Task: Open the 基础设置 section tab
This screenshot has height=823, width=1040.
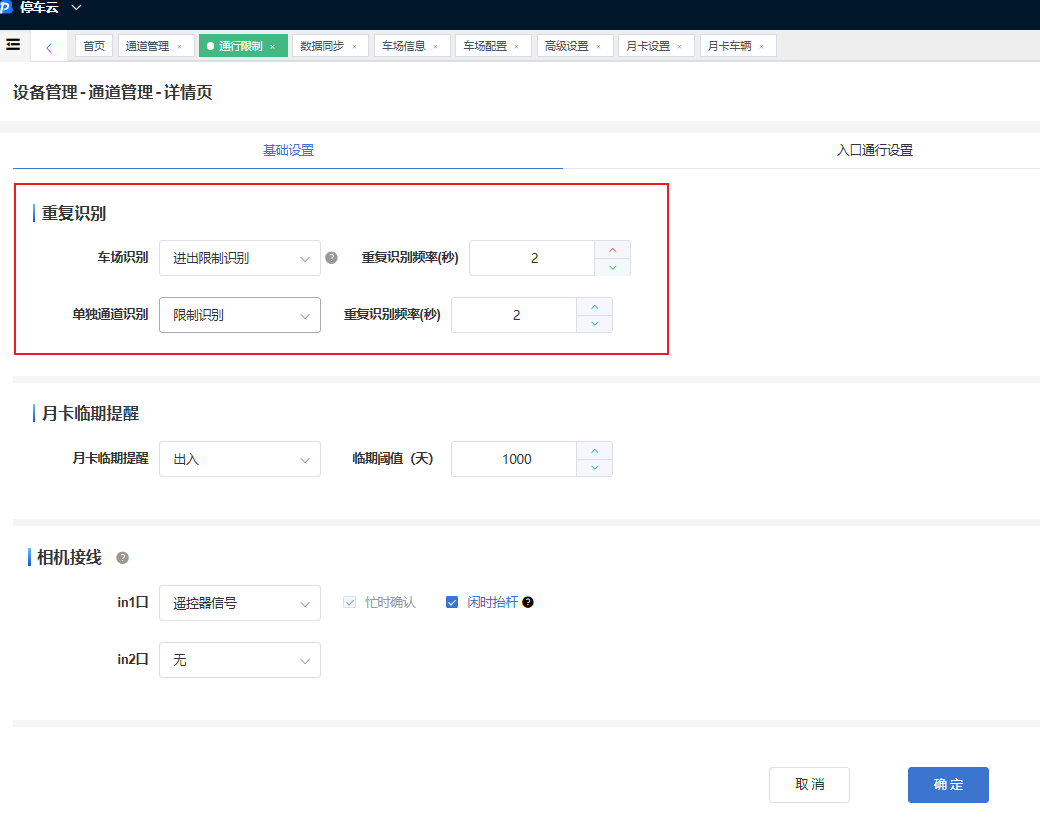Action: click(289, 151)
